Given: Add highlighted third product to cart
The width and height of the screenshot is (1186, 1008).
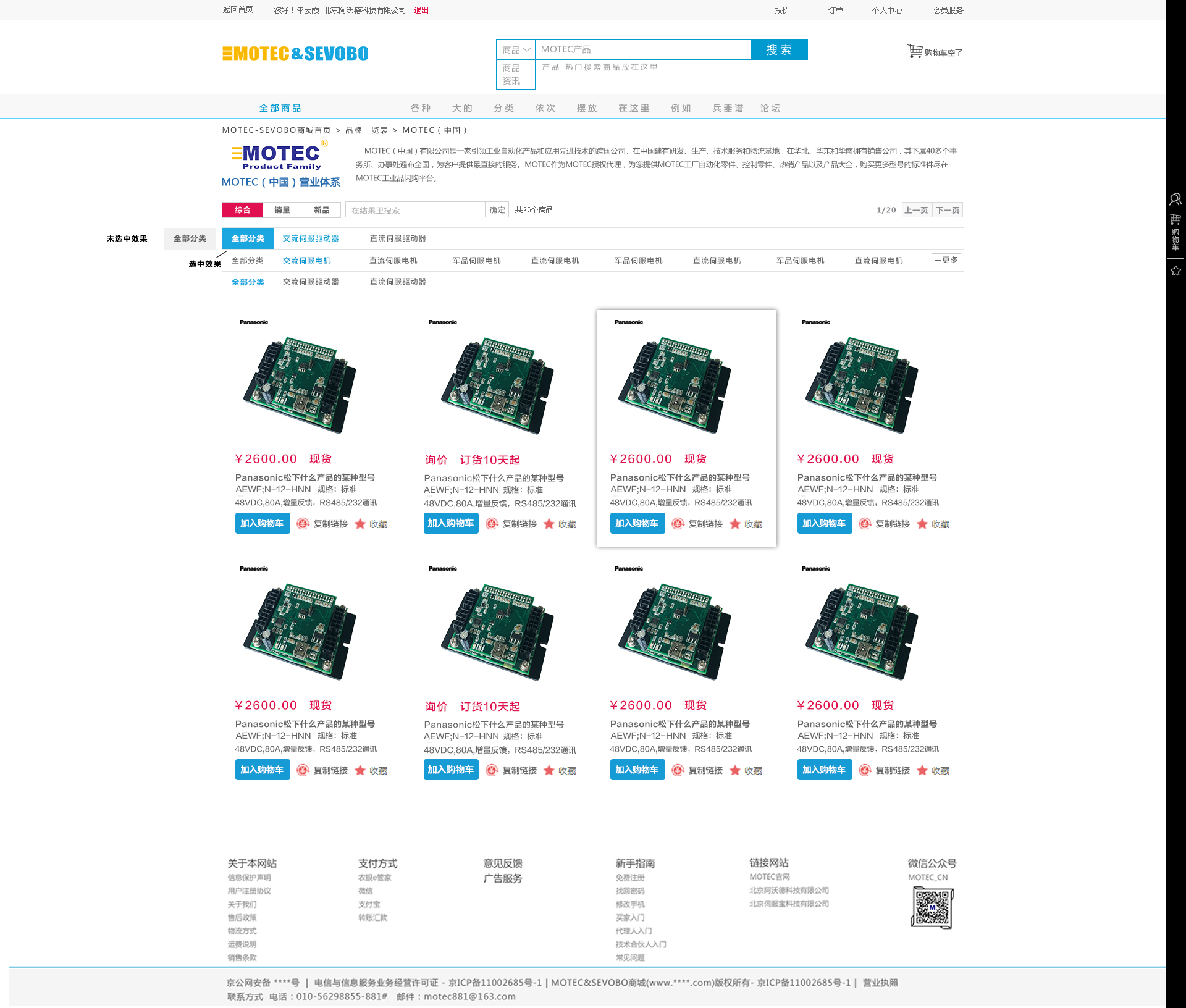Looking at the screenshot, I should (637, 523).
